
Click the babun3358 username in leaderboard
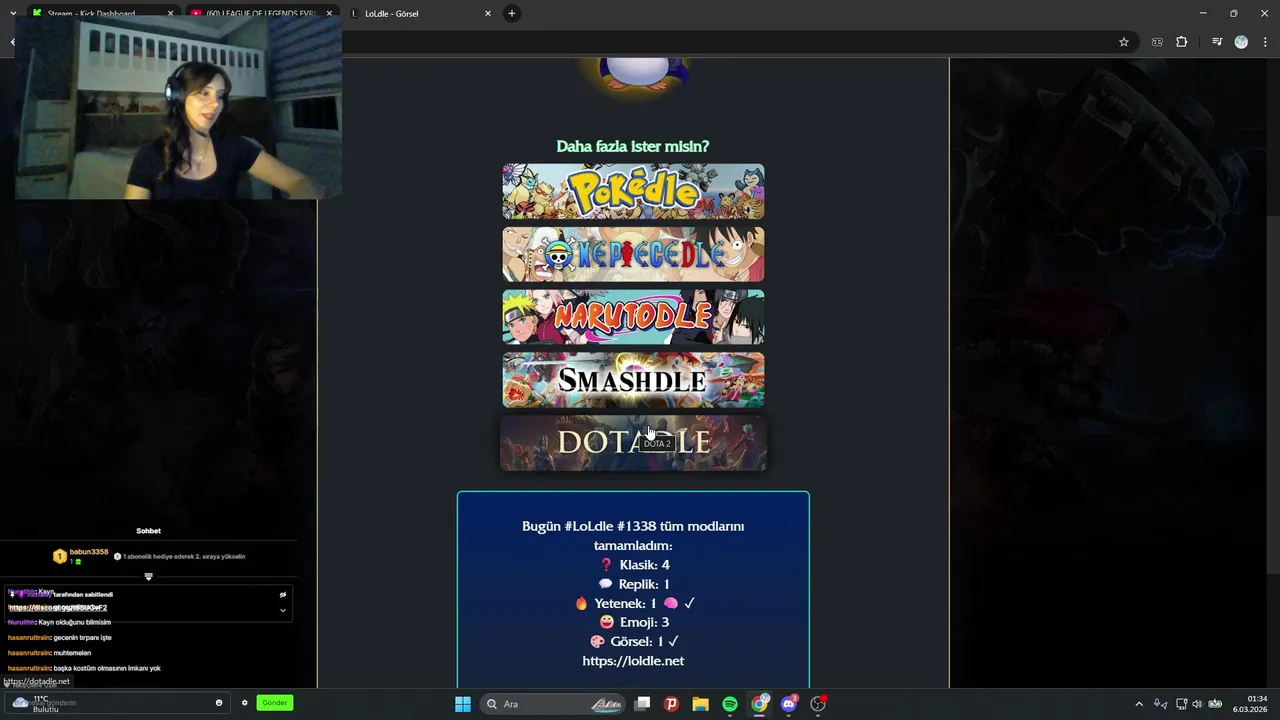pyautogui.click(x=89, y=552)
